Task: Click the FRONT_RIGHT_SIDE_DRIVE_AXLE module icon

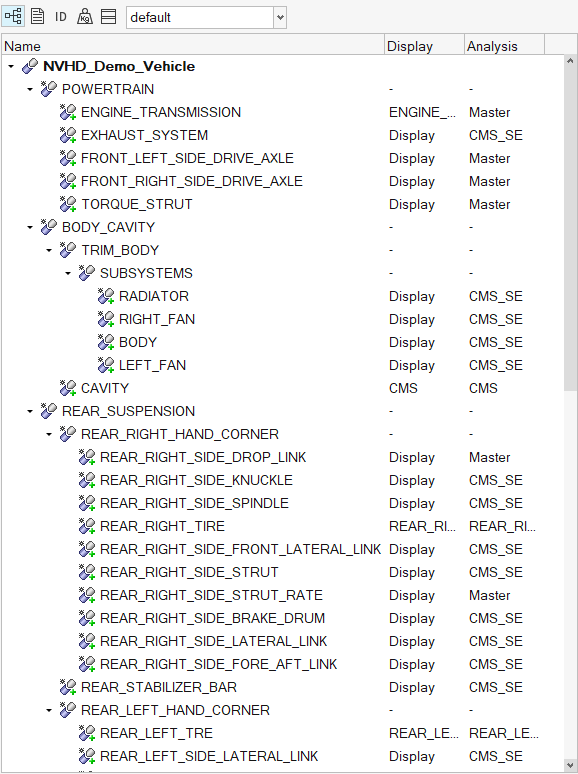Action: (68, 181)
